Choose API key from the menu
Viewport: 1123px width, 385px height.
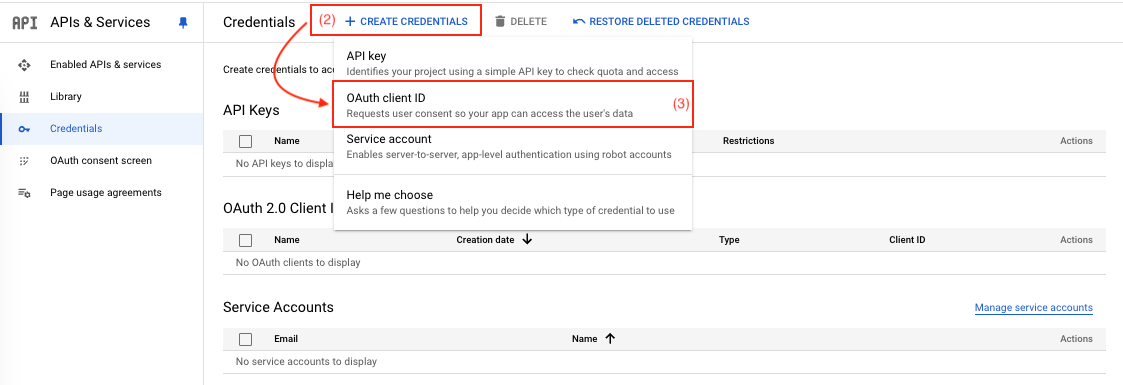tap(513, 63)
